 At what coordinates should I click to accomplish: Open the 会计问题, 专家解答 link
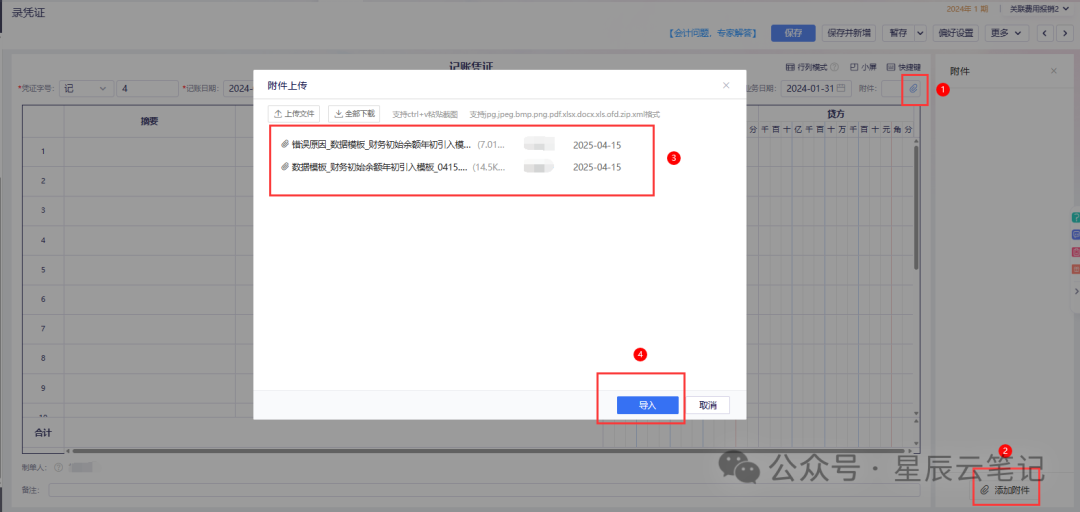[712, 33]
